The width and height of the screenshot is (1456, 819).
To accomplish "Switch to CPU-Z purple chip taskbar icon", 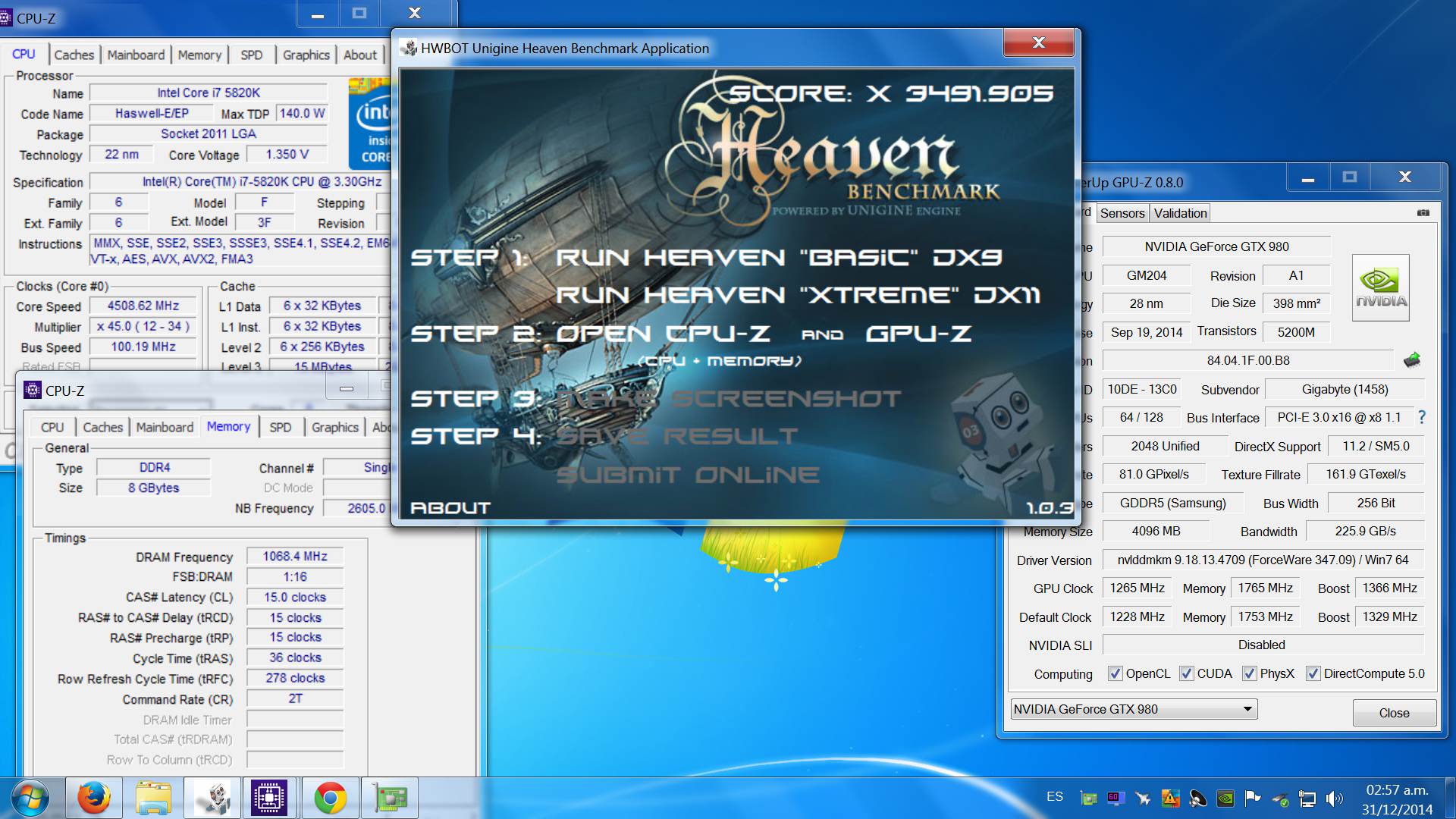I will pos(270,798).
